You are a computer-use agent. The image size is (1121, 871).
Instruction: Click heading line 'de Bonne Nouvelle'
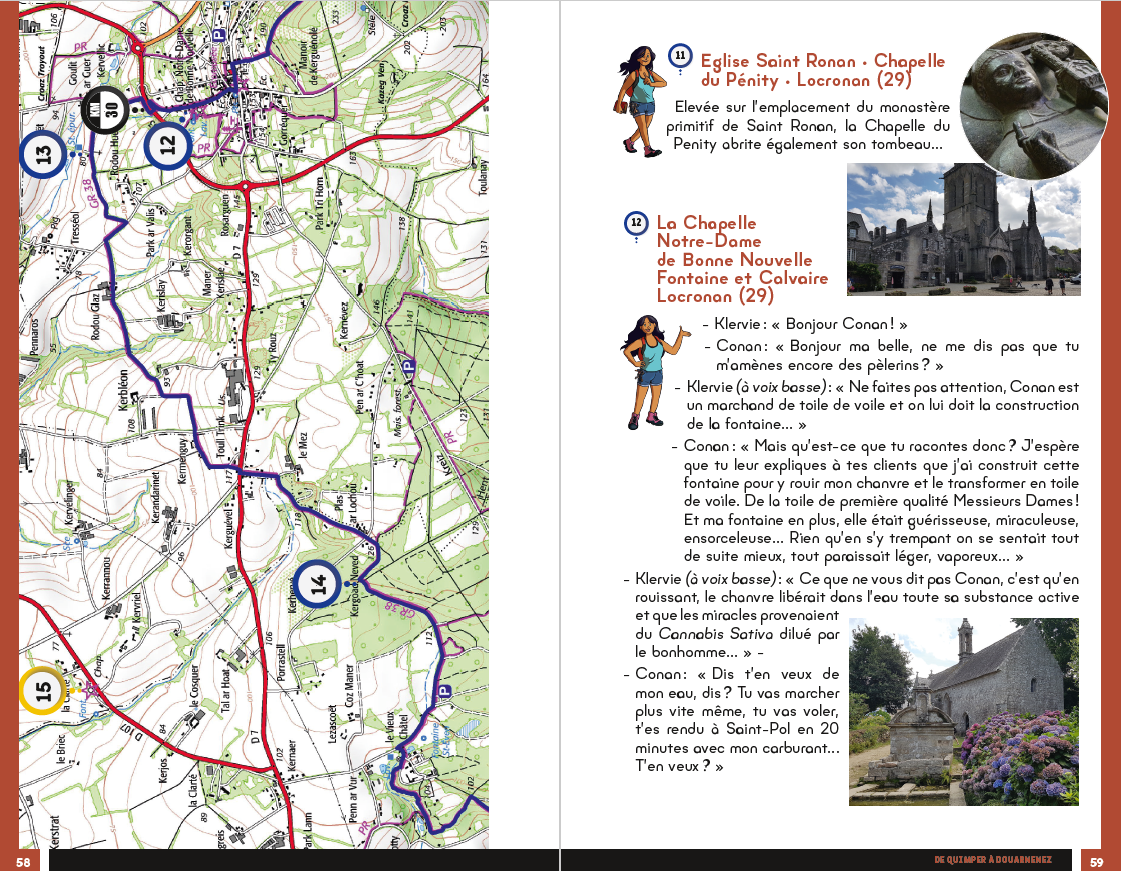[734, 260]
